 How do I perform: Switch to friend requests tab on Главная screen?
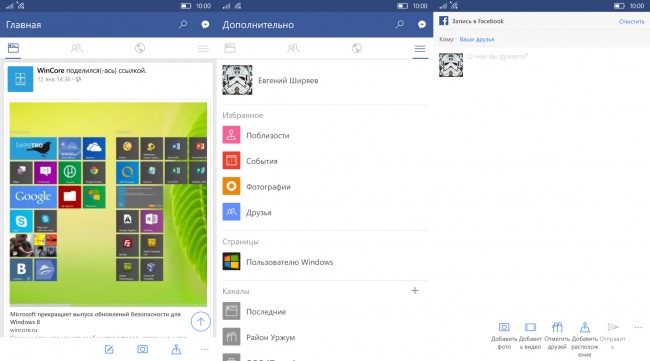pos(77,48)
